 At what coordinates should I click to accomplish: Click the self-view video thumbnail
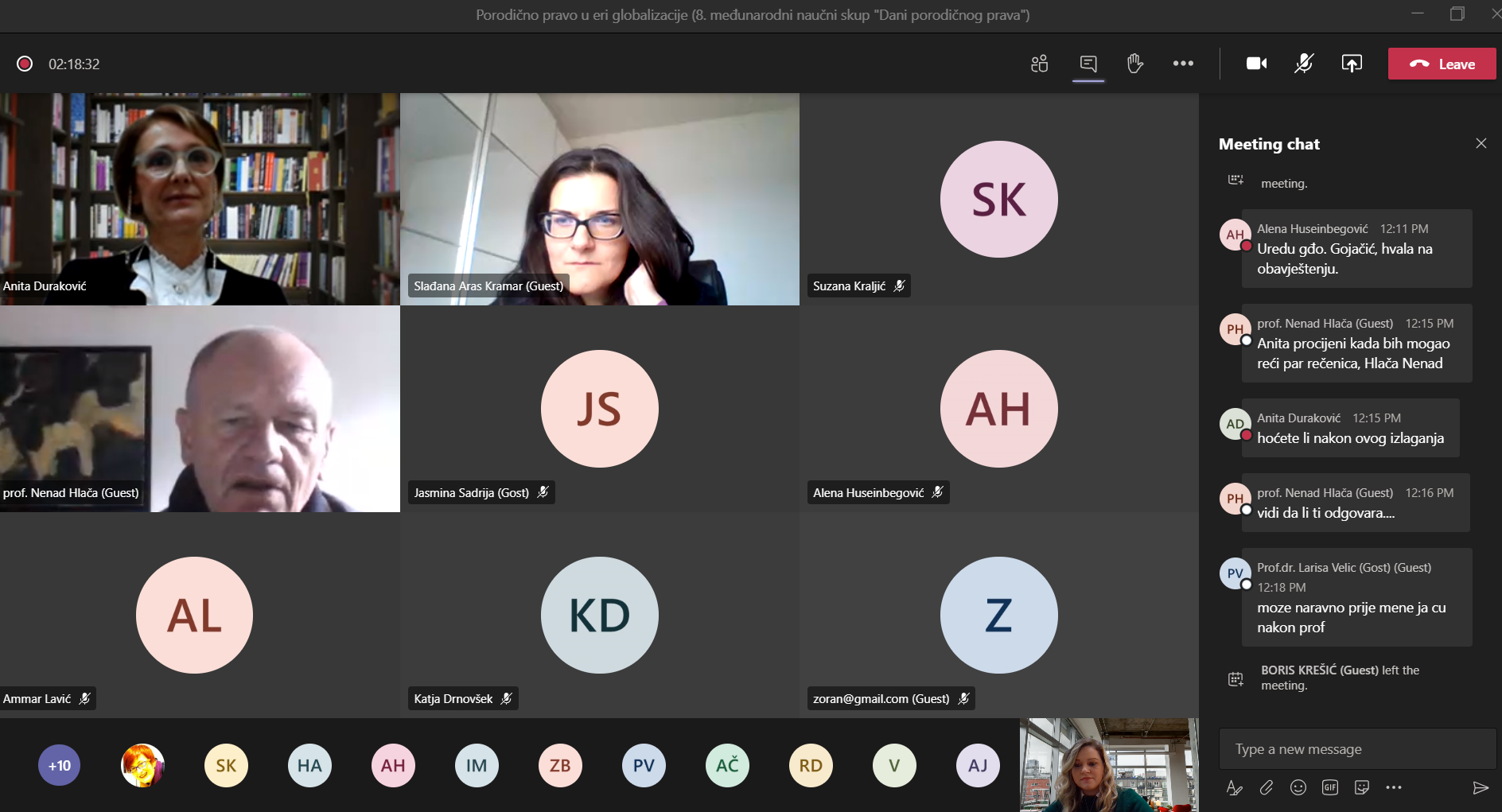tap(1109, 764)
